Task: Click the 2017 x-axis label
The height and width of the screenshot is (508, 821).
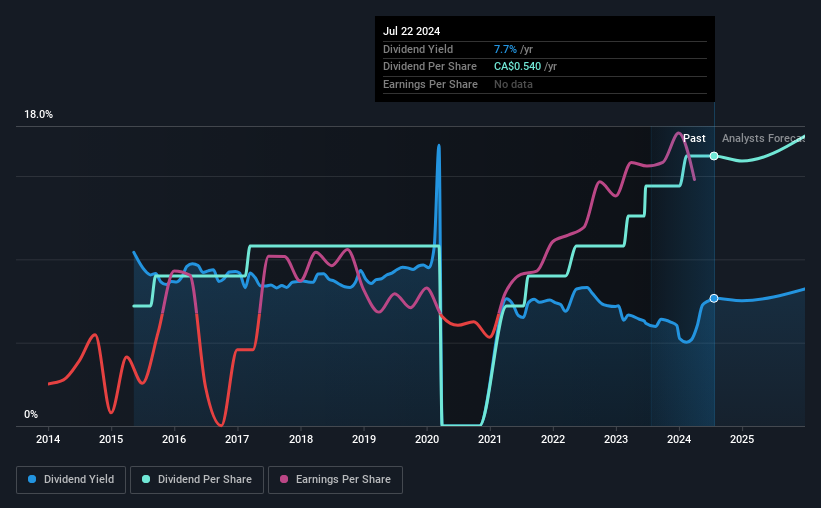Action: point(237,439)
